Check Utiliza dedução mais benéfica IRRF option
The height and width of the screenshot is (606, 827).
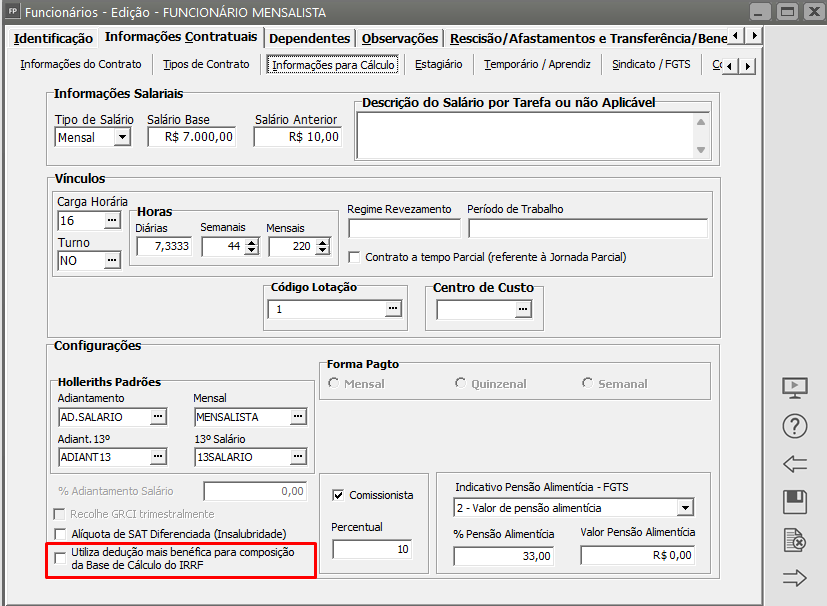[x=62, y=557]
